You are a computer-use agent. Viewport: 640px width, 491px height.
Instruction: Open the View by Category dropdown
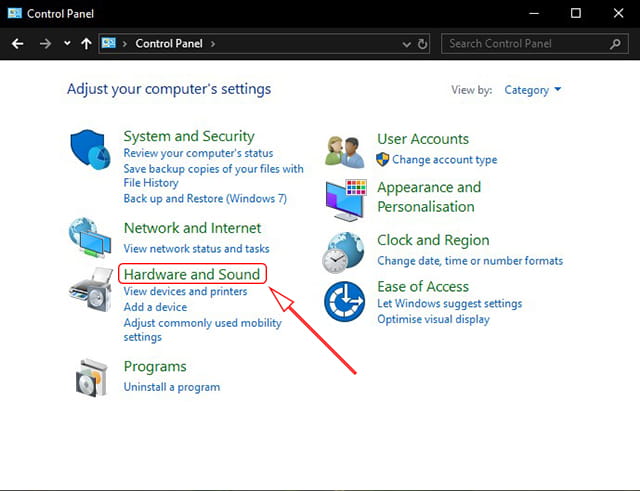click(x=533, y=90)
